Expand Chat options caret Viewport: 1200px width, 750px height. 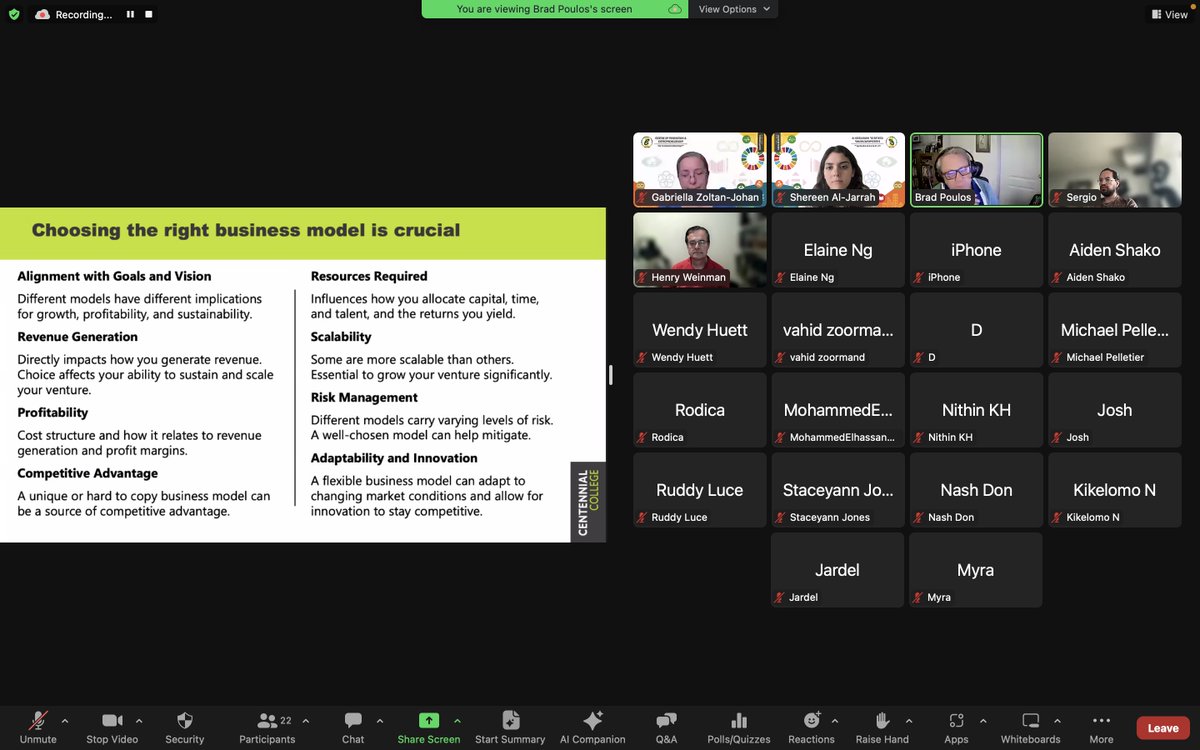379,720
